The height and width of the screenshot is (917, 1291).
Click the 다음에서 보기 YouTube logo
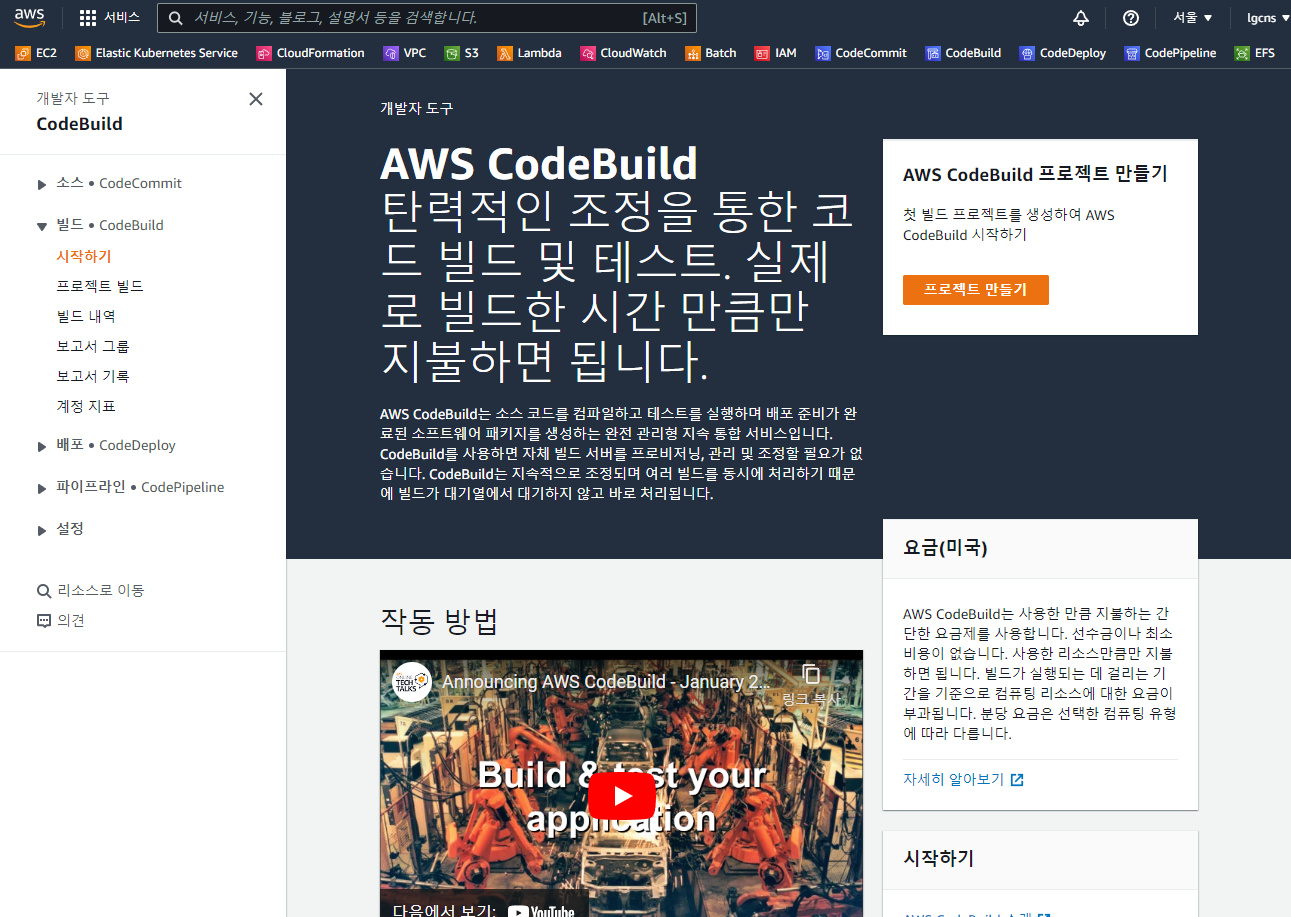coord(541,912)
